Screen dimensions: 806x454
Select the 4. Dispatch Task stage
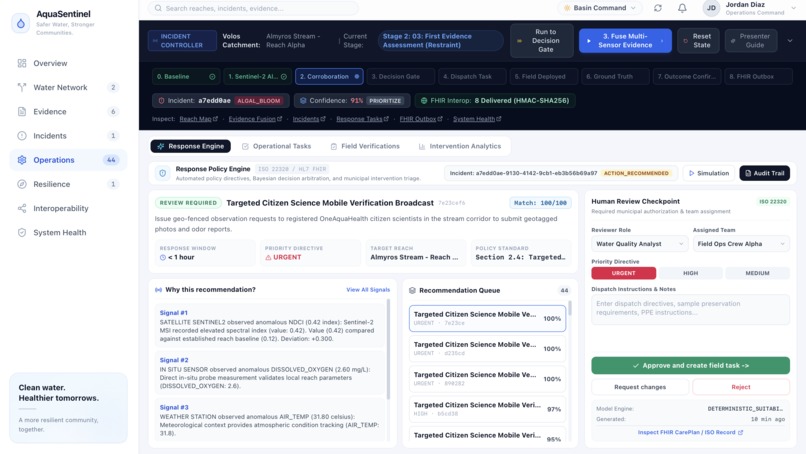pyautogui.click(x=472, y=77)
